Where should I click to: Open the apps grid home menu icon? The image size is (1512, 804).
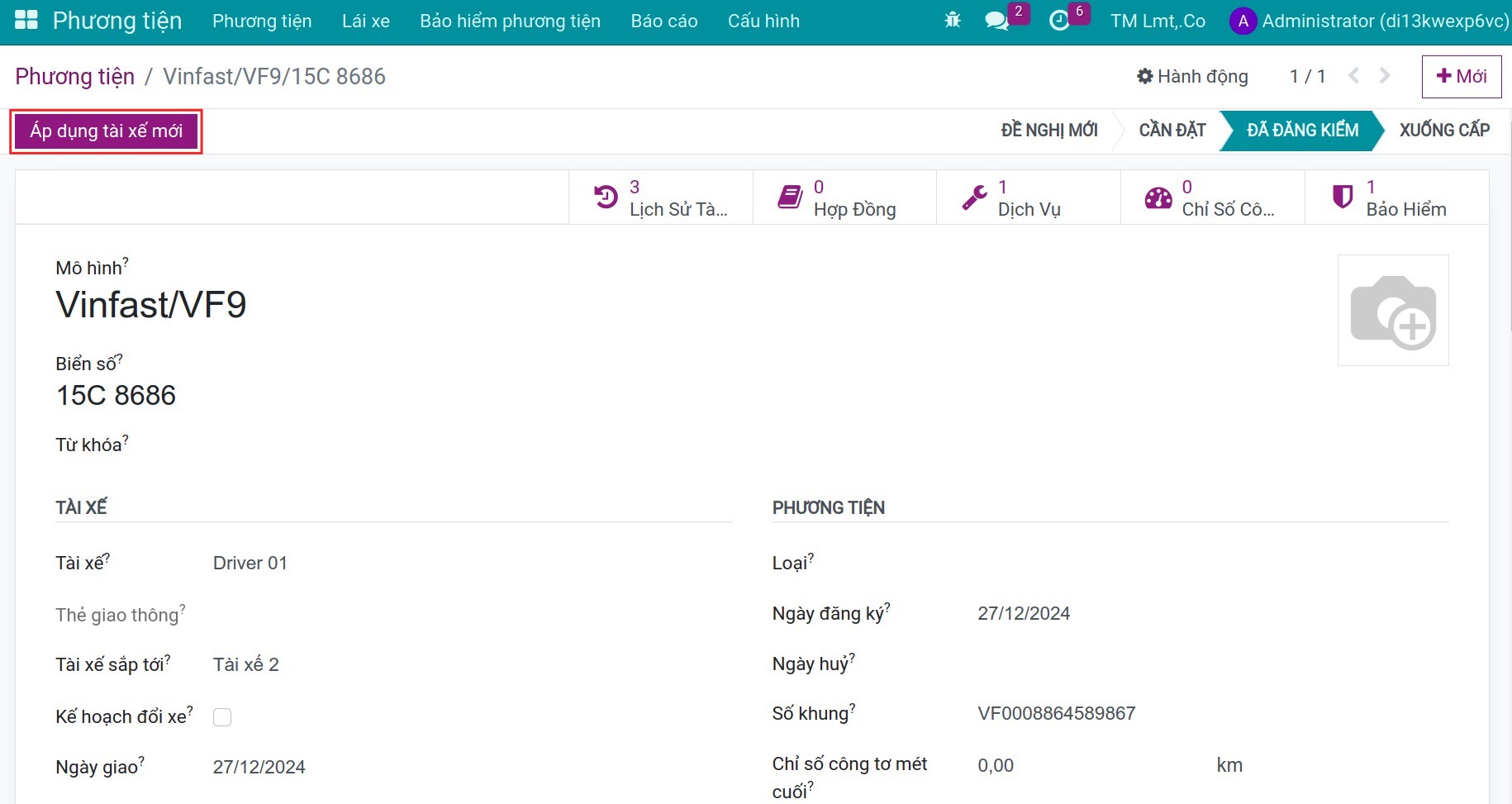[26, 21]
